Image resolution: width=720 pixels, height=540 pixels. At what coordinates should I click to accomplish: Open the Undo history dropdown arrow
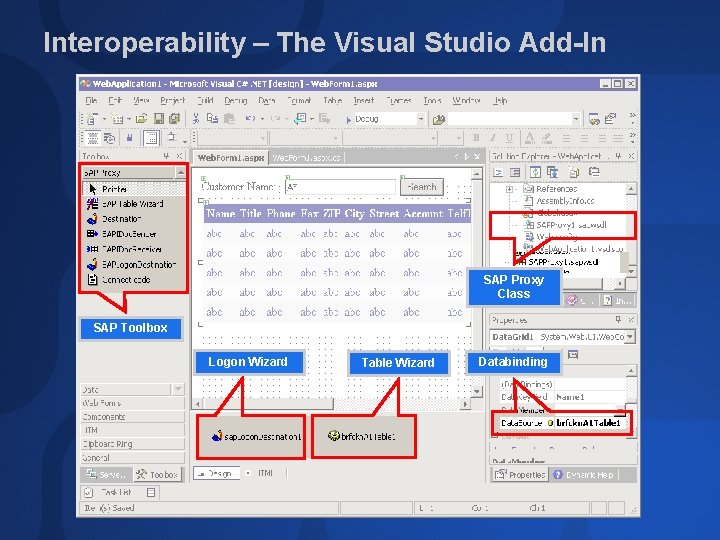[262, 119]
